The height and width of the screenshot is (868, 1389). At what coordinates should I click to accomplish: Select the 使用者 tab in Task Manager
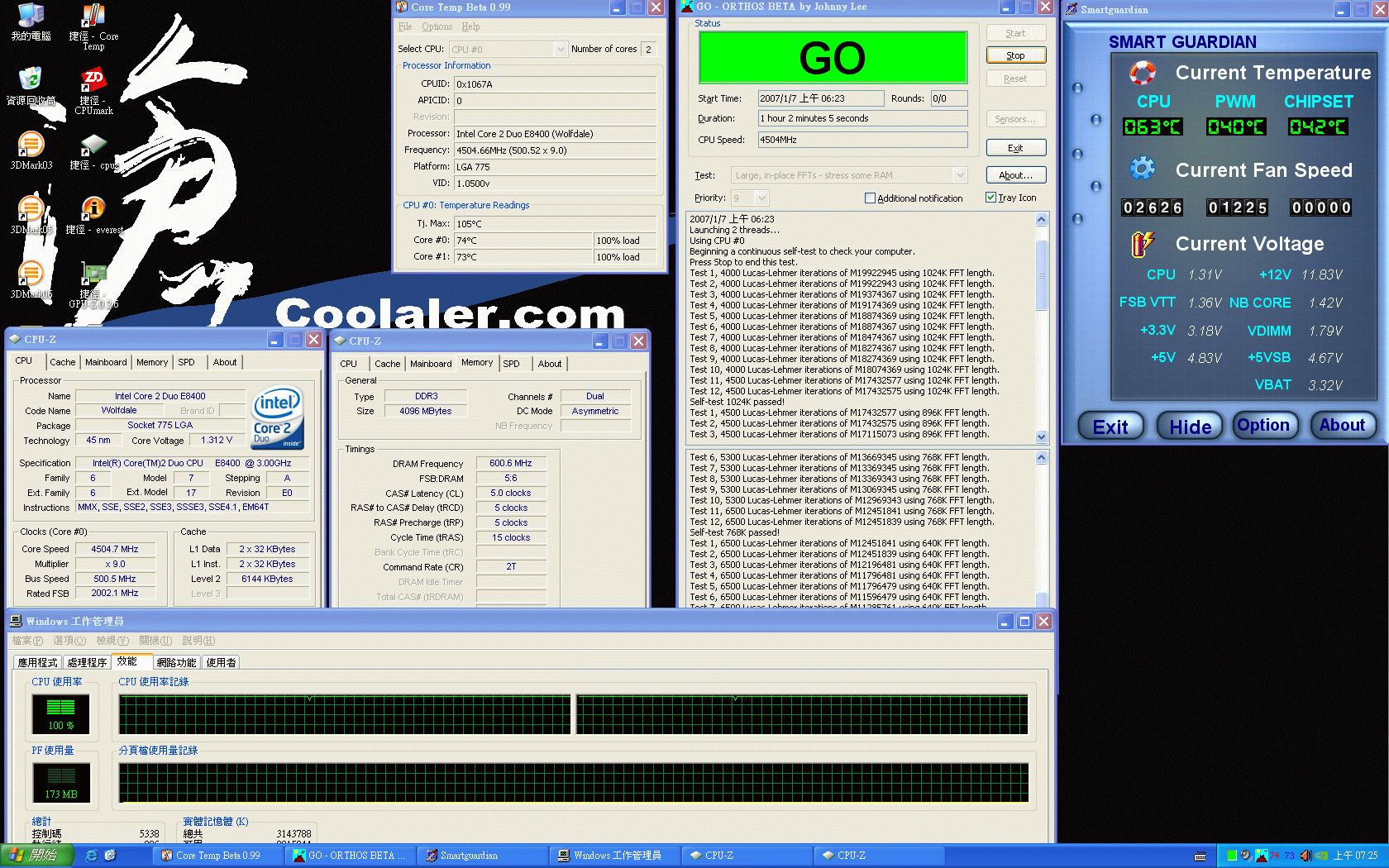[221, 662]
